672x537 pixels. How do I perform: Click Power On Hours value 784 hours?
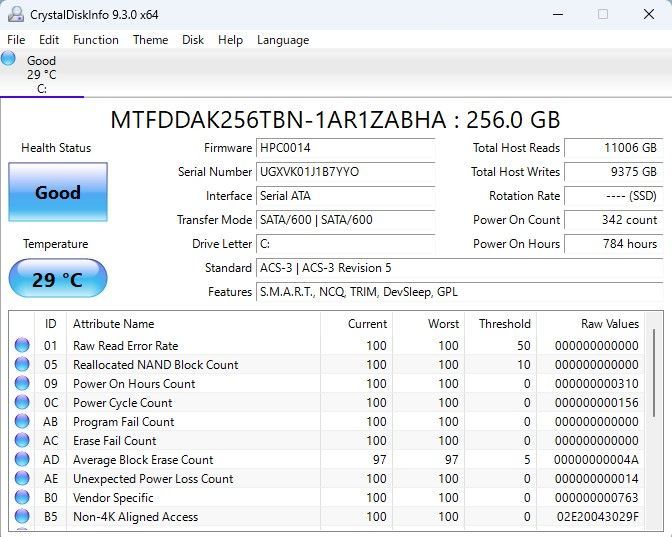coord(614,244)
